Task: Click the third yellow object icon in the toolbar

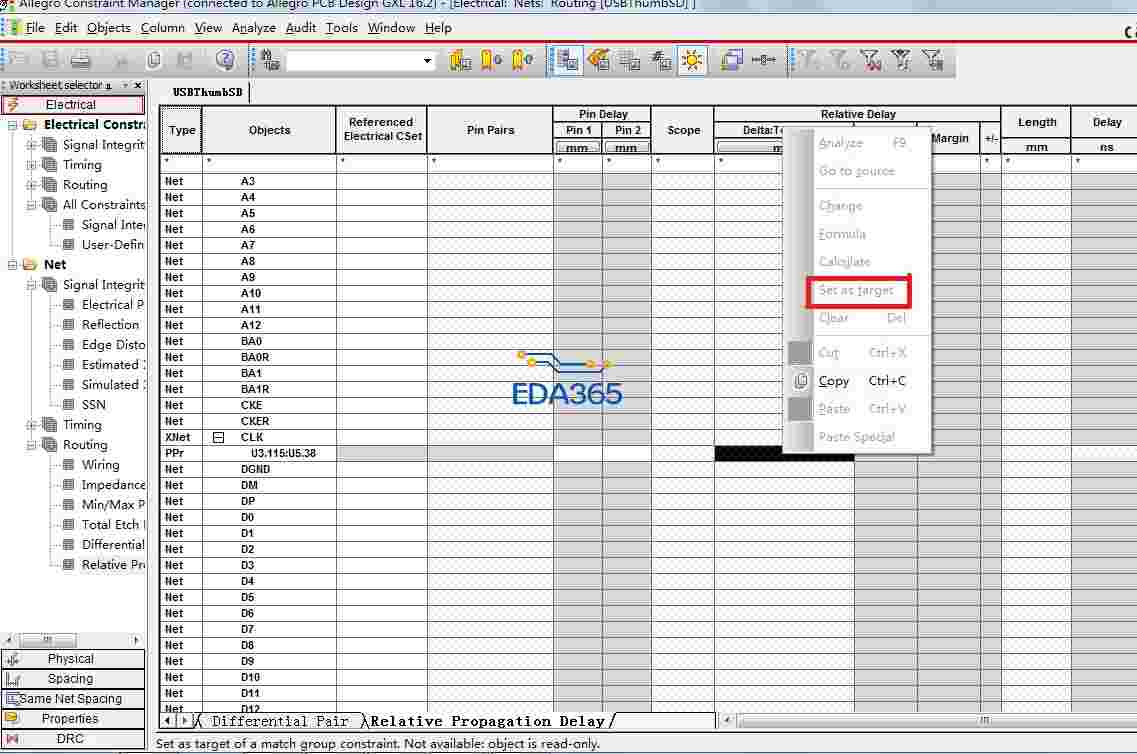Action: [521, 60]
